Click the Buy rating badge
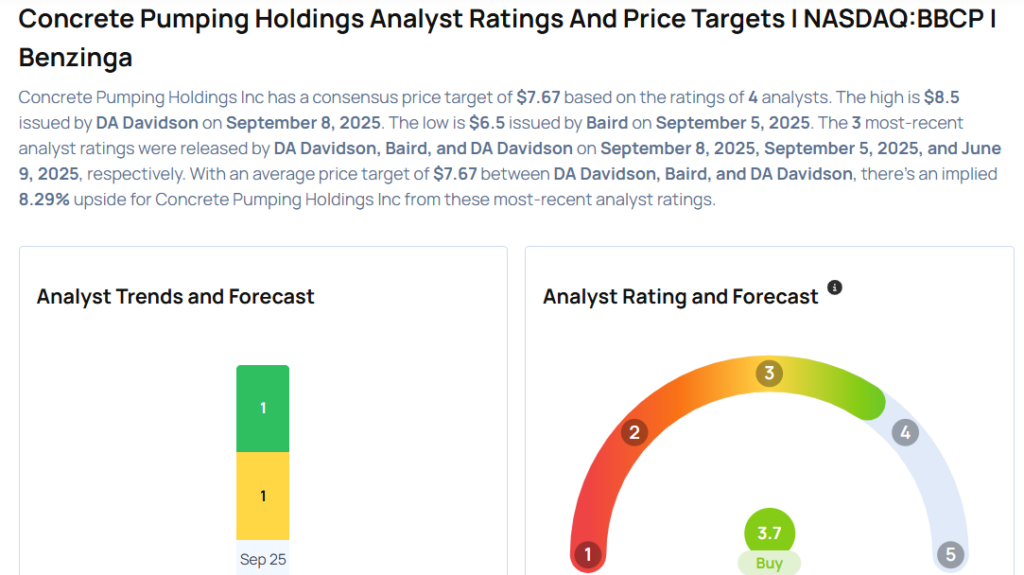This screenshot has height=575, width=1024. [x=769, y=563]
